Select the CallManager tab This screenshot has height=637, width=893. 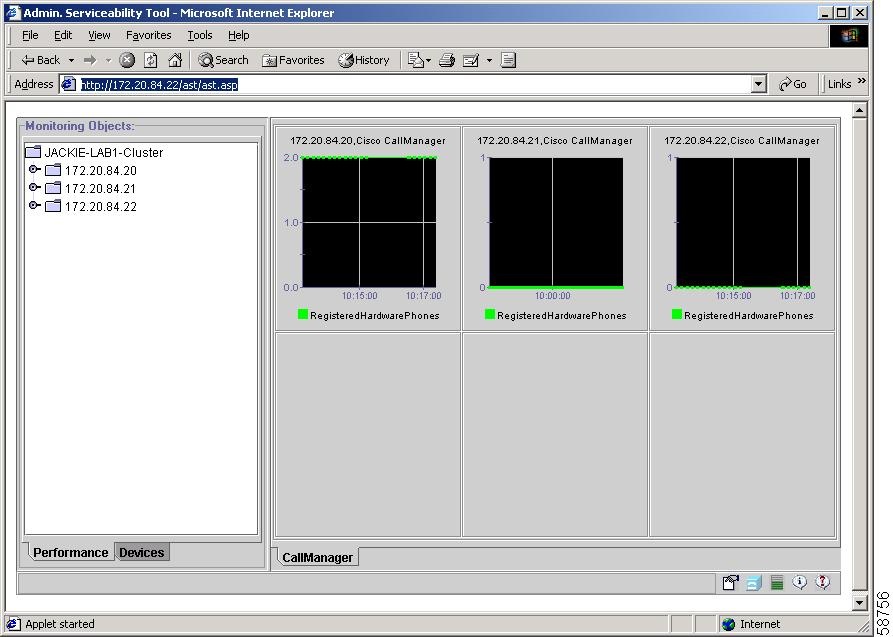click(x=317, y=557)
